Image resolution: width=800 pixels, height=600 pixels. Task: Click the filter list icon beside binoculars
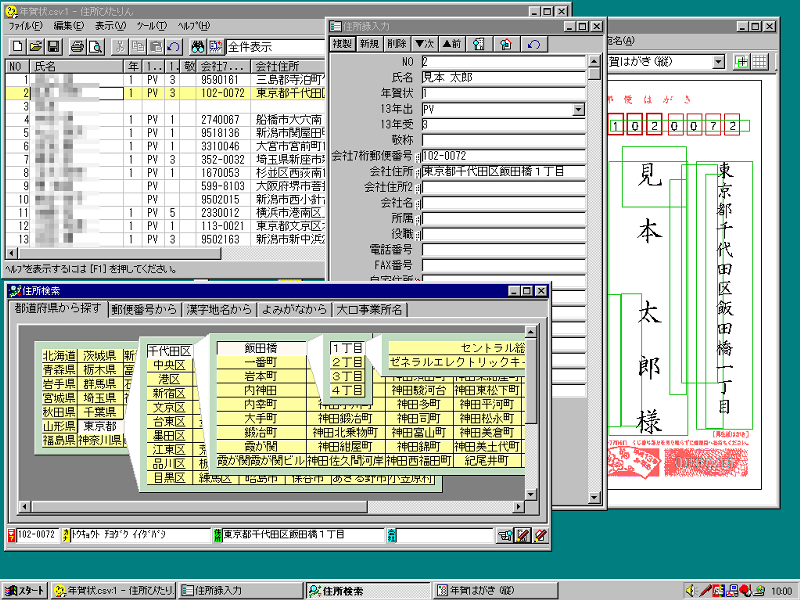[x=216, y=47]
